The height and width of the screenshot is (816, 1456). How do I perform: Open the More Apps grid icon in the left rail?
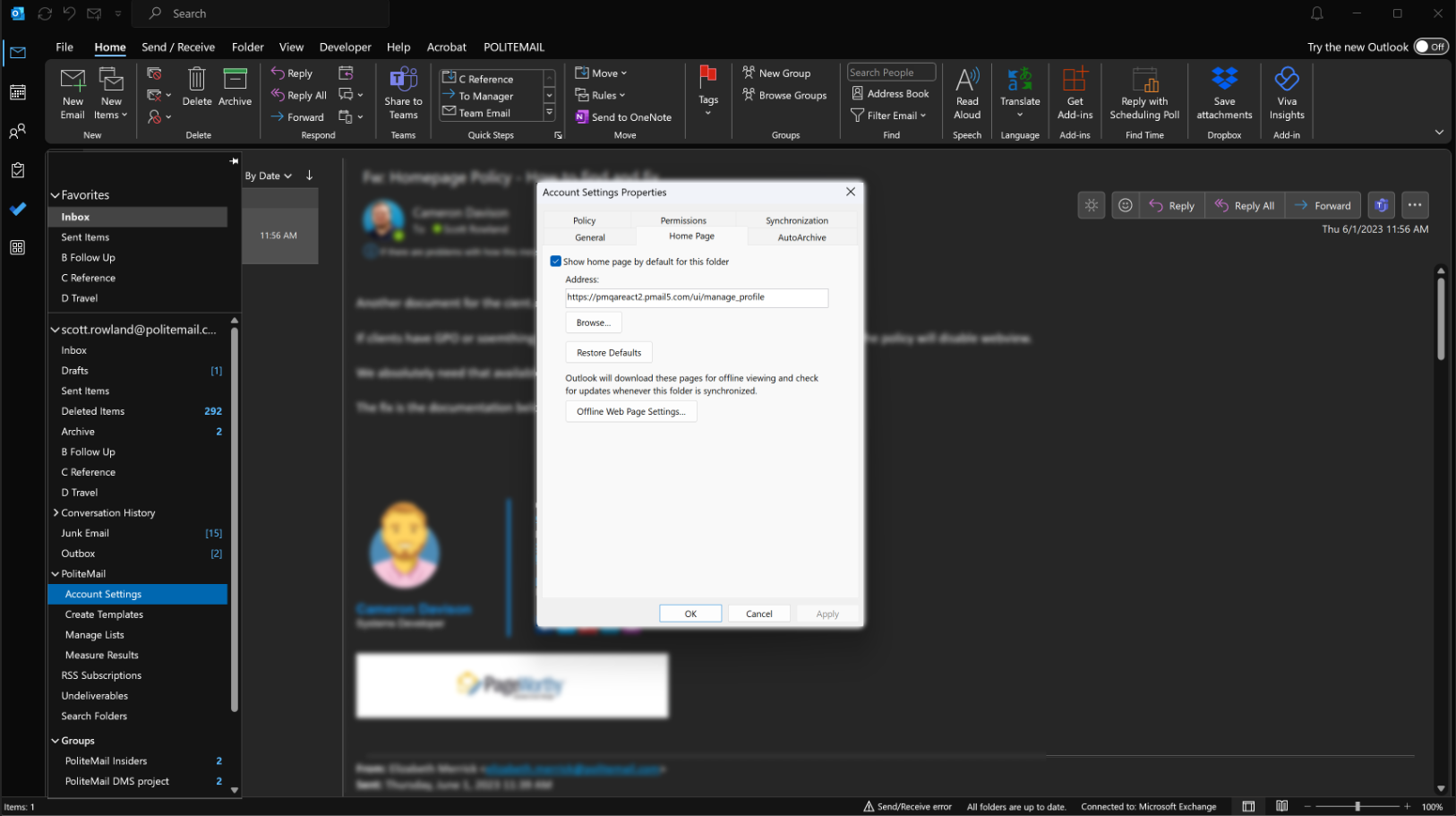17,247
